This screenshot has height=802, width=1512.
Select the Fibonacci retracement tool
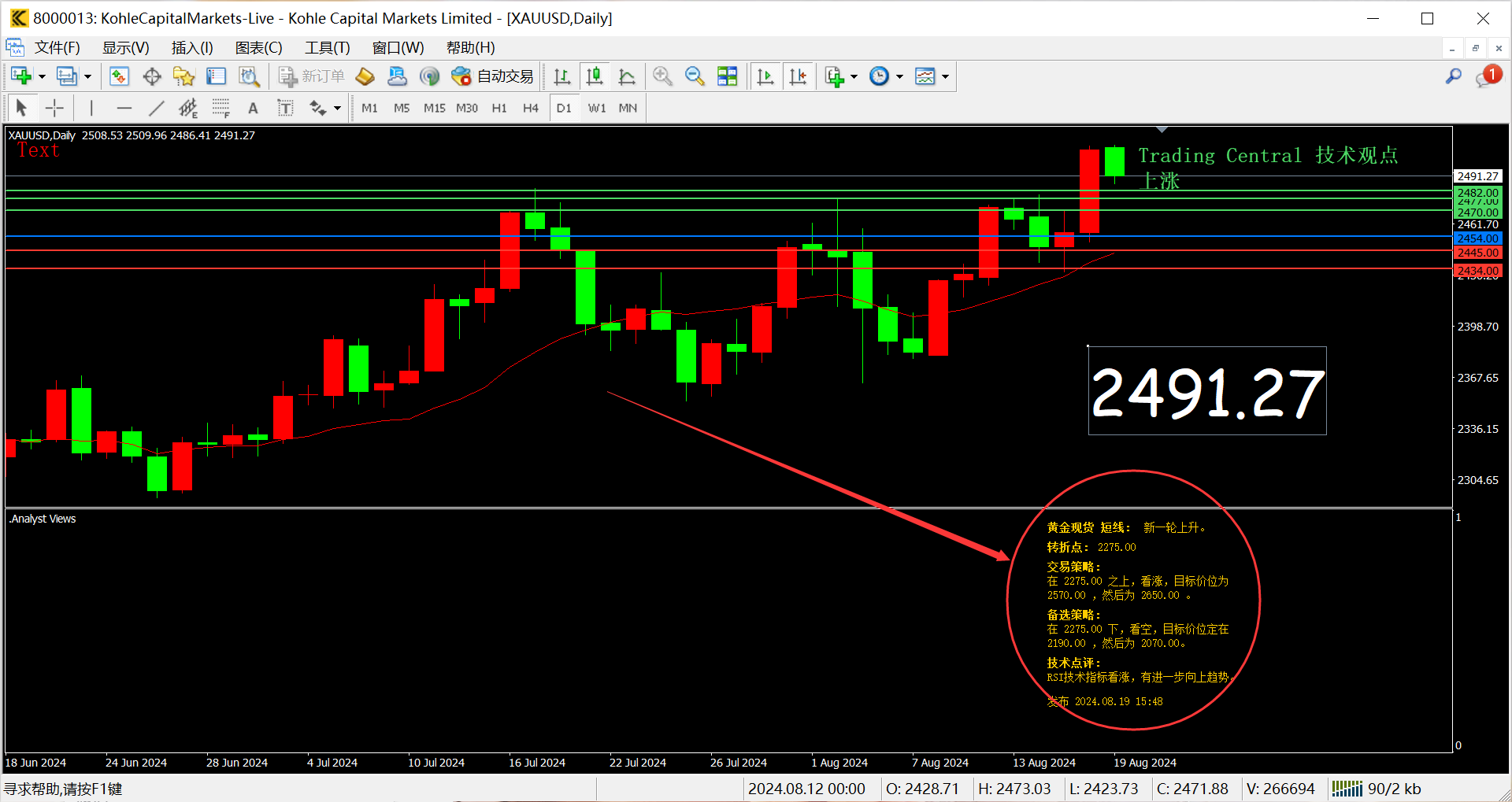click(x=220, y=108)
